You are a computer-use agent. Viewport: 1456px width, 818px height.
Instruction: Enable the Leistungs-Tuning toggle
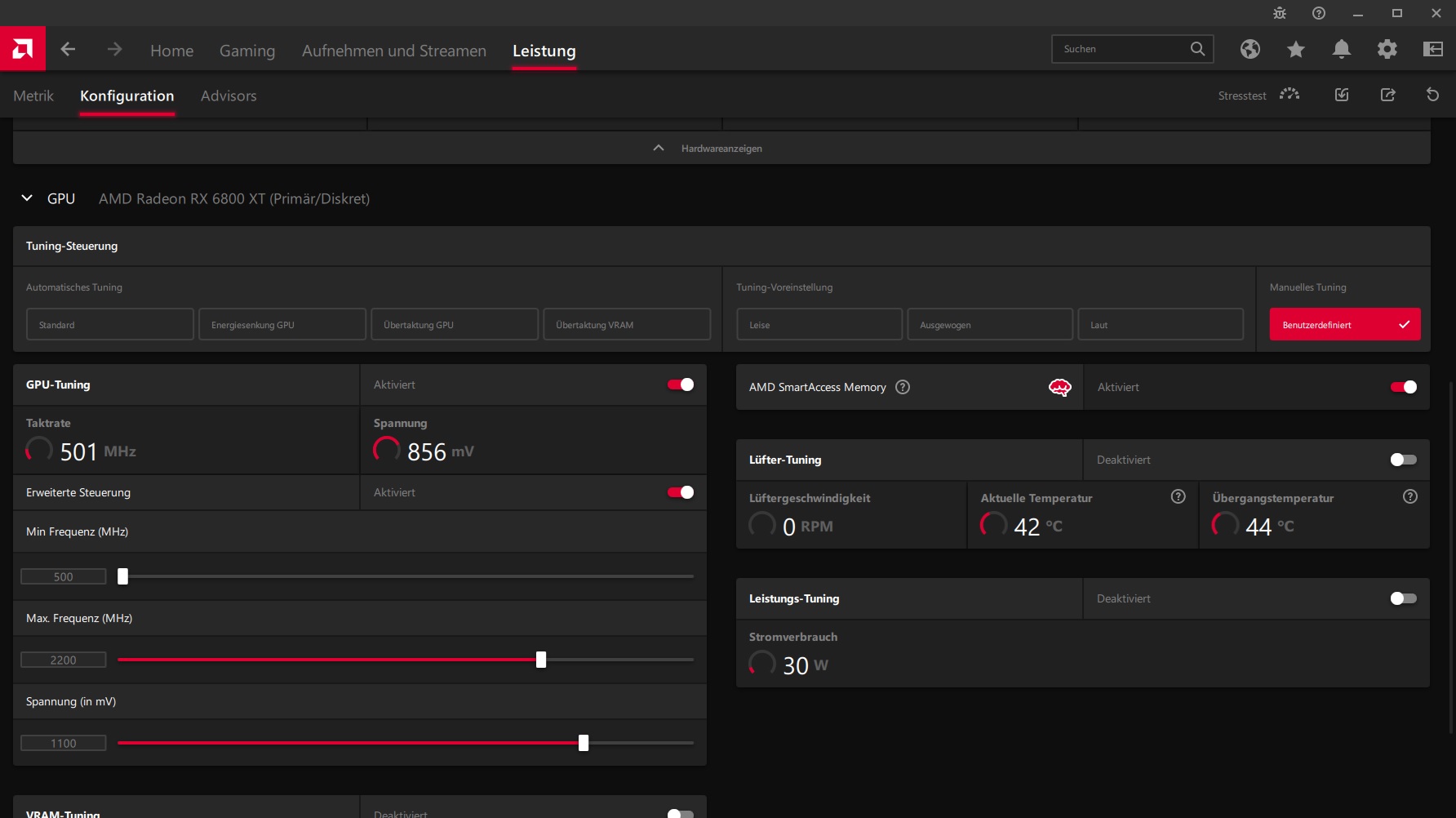(1403, 598)
